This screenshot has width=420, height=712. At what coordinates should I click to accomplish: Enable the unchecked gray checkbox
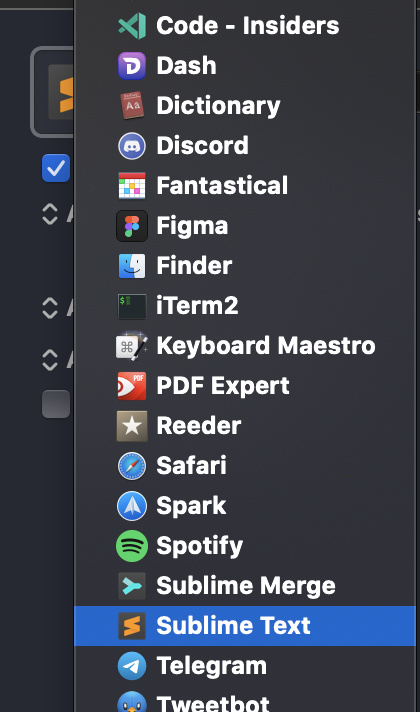coord(56,404)
